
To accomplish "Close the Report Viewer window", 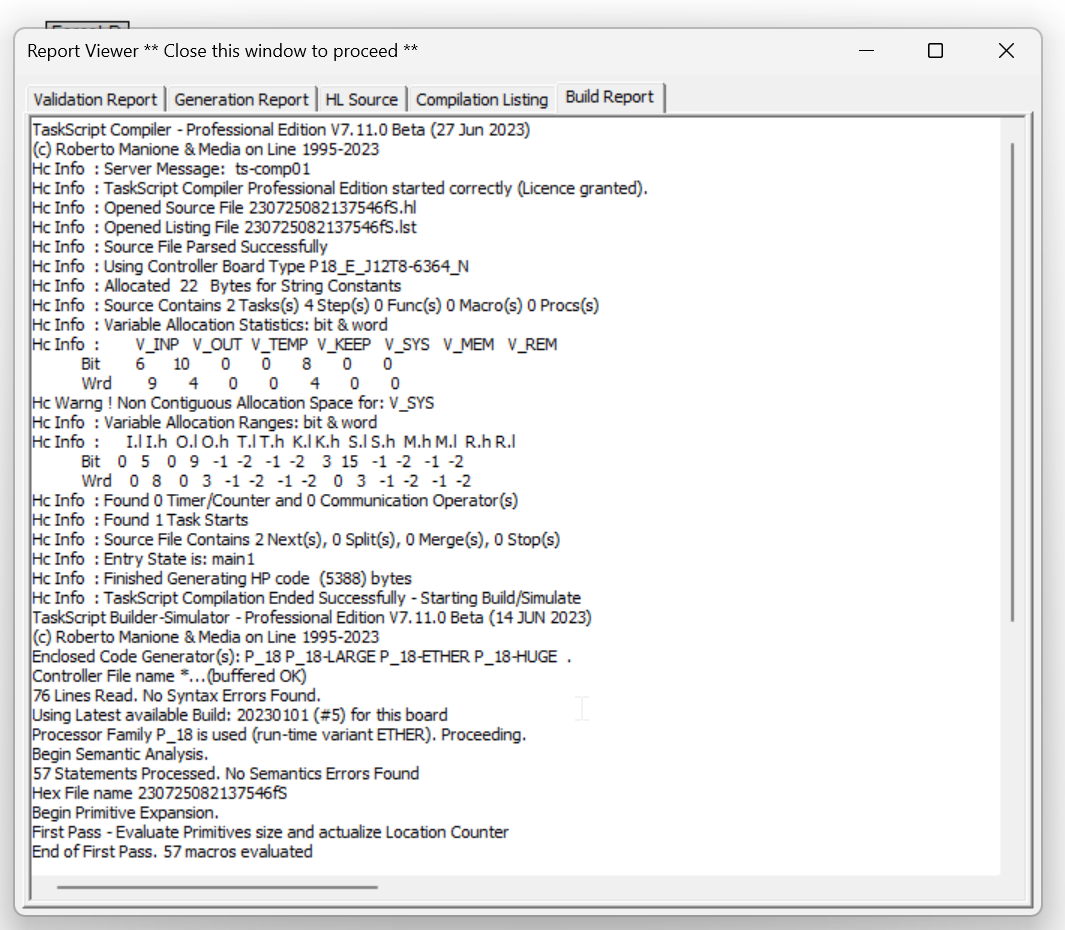I will coord(1006,51).
